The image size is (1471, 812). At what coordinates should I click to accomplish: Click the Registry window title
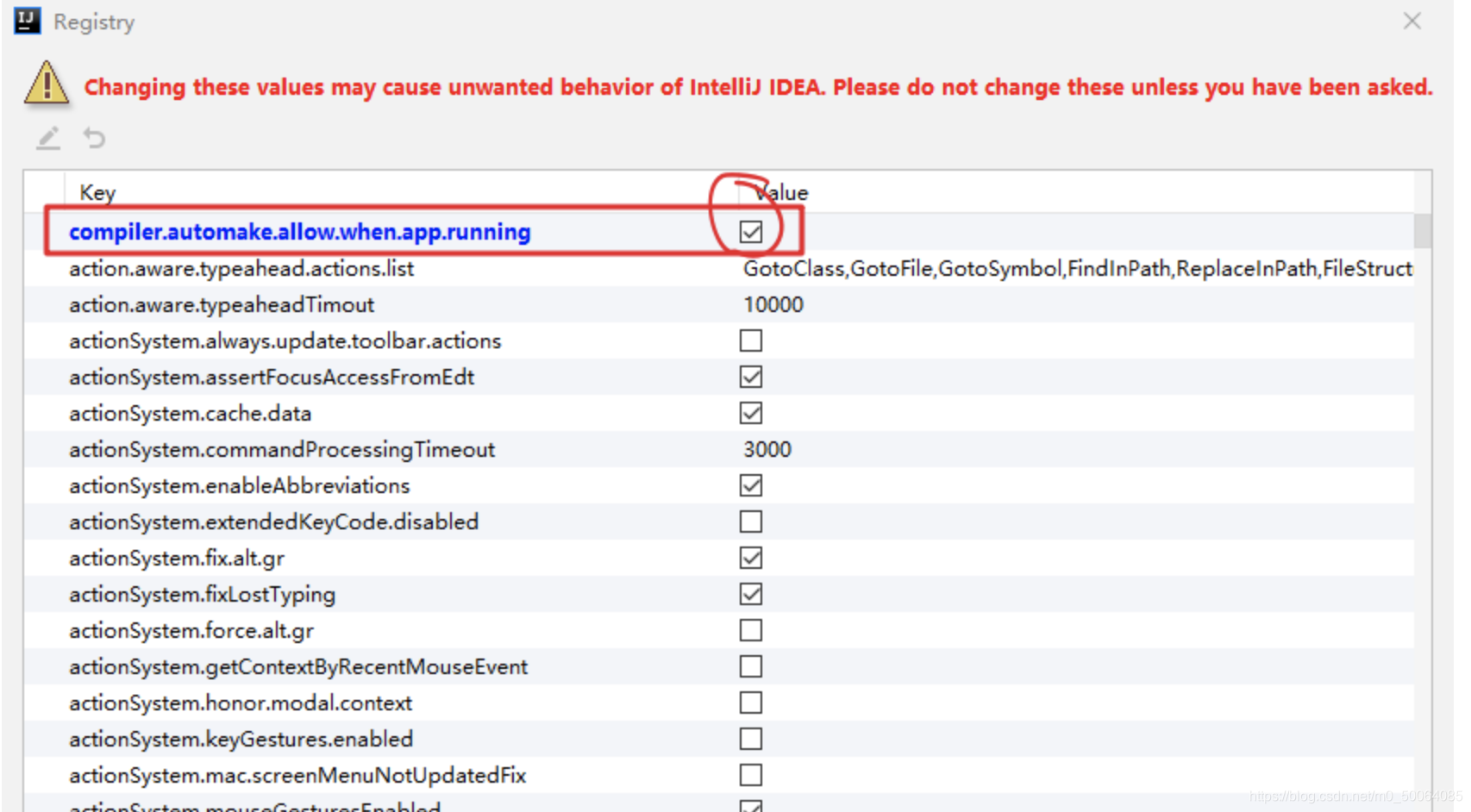94,22
